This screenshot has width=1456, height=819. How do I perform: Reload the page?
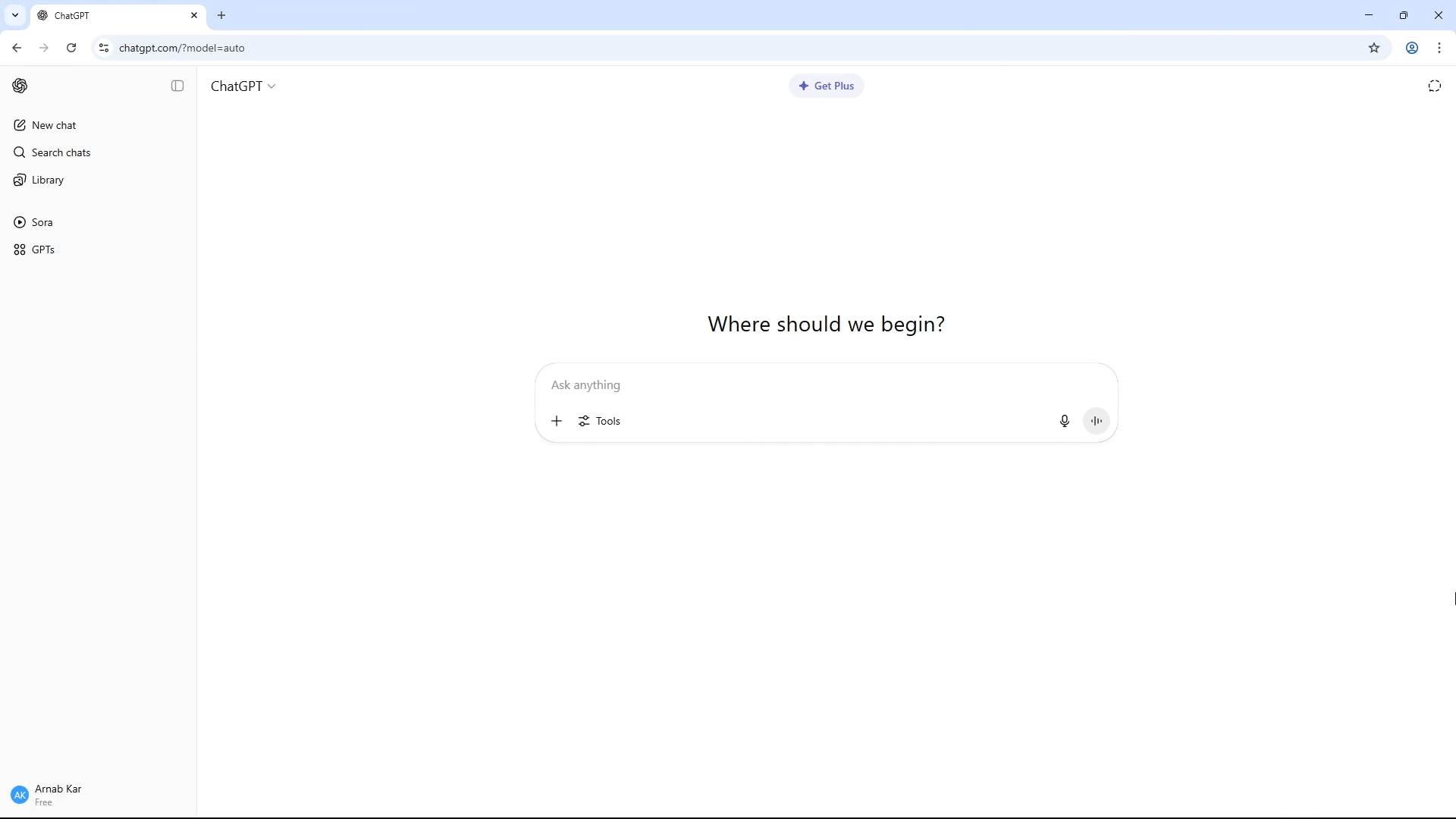tap(71, 48)
